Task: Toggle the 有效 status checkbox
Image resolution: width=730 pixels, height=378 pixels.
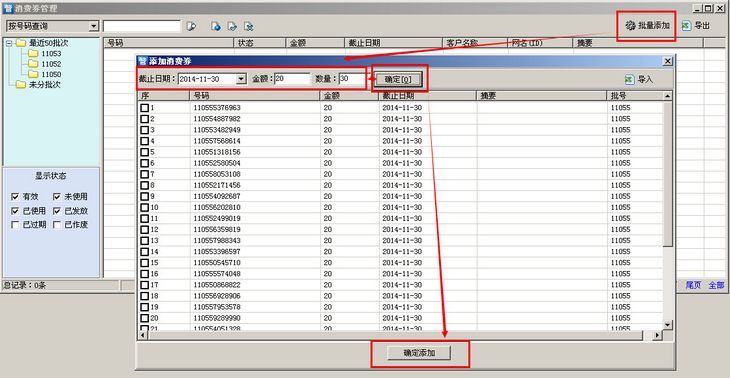Action: 15,197
